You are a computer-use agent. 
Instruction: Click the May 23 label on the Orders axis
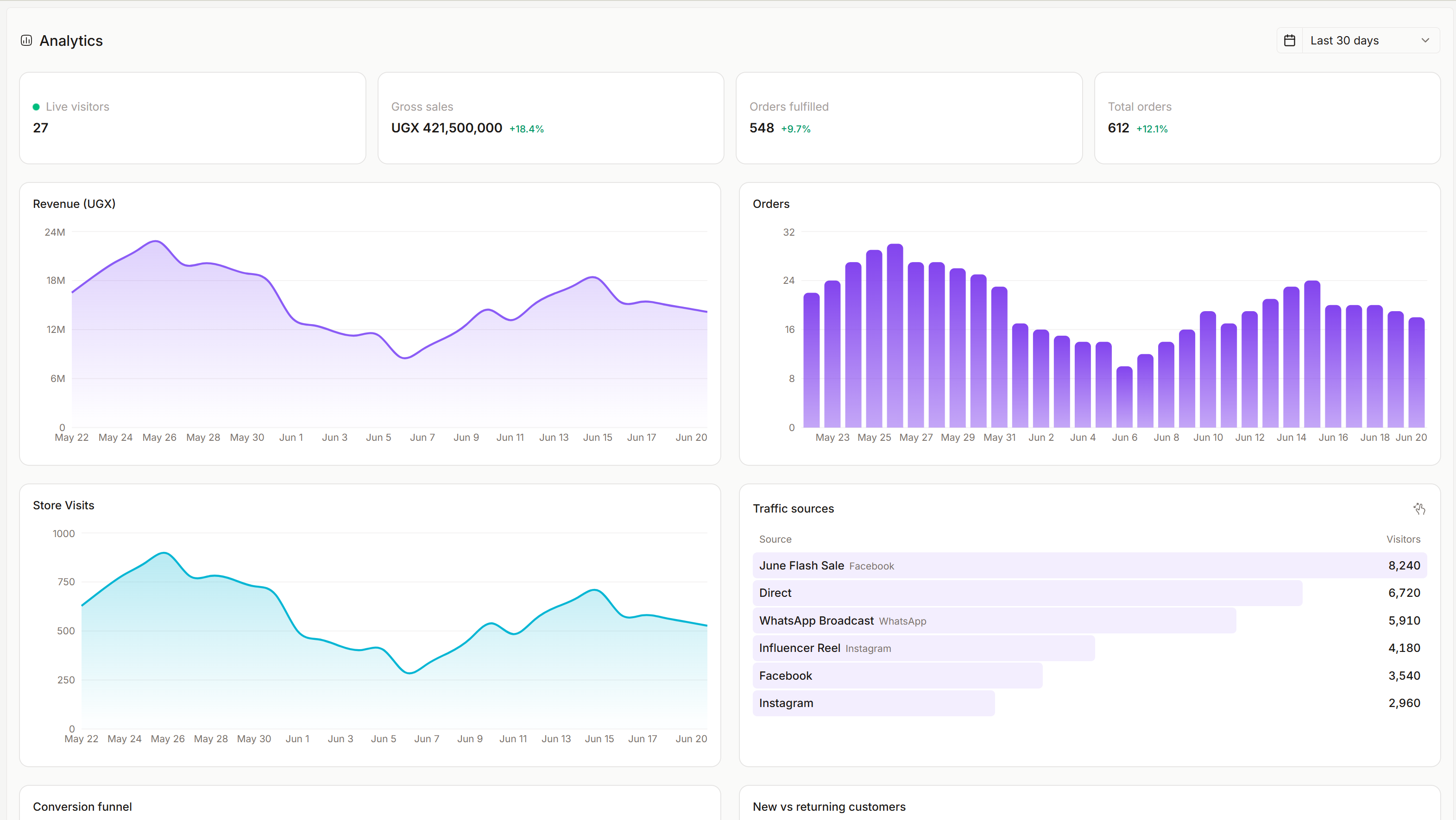[x=832, y=437]
